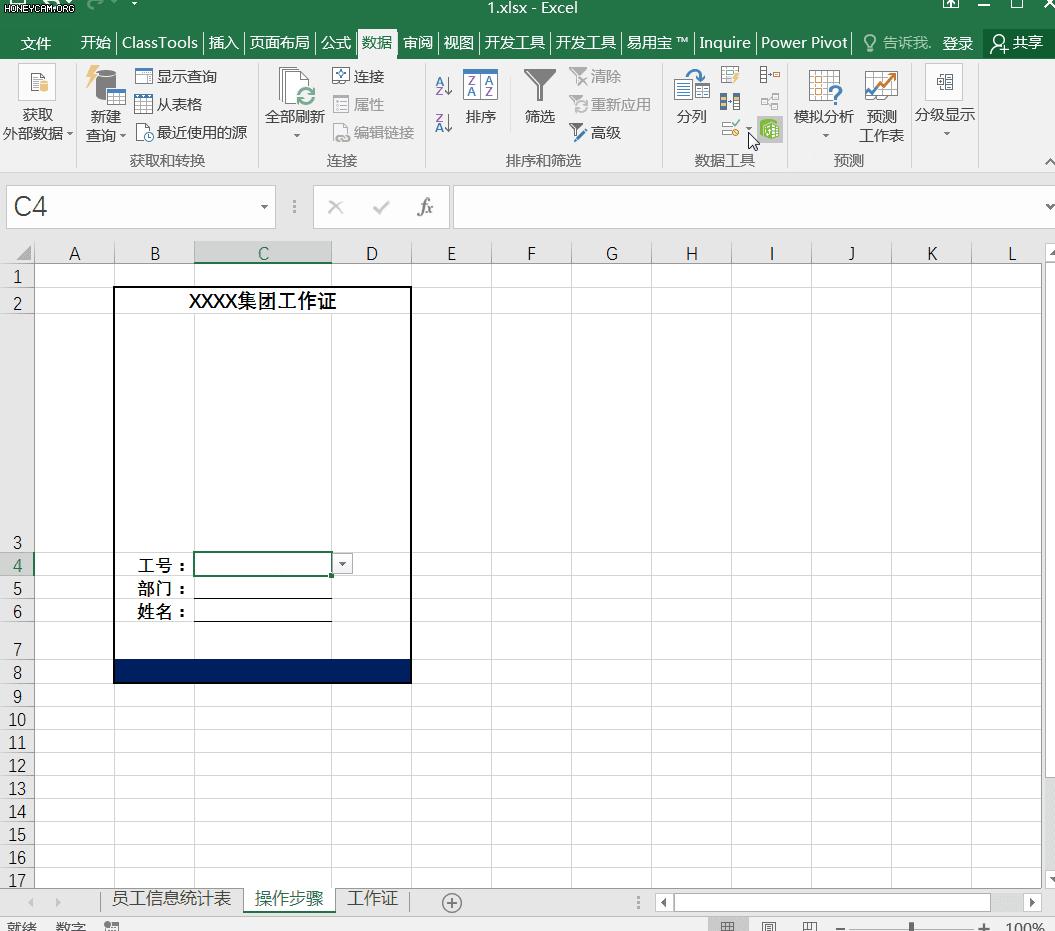Expand the Data Validation dropdown arrow
Viewport: 1055px width, 931px height.
click(x=749, y=128)
